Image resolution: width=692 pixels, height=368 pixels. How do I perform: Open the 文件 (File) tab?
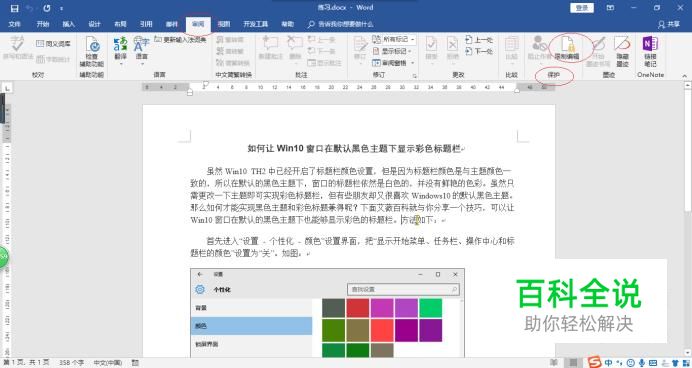coord(15,24)
